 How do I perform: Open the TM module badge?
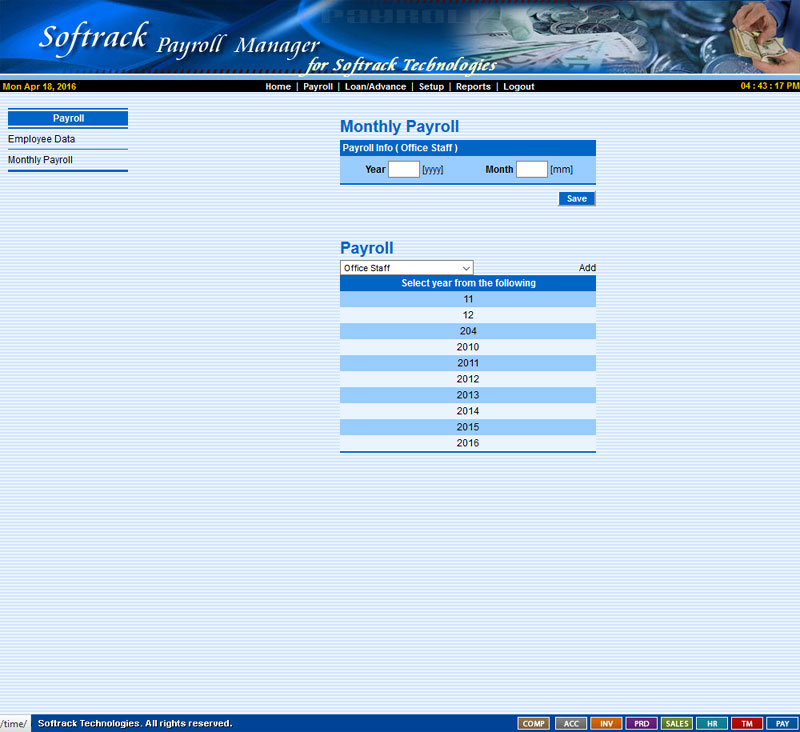747,723
